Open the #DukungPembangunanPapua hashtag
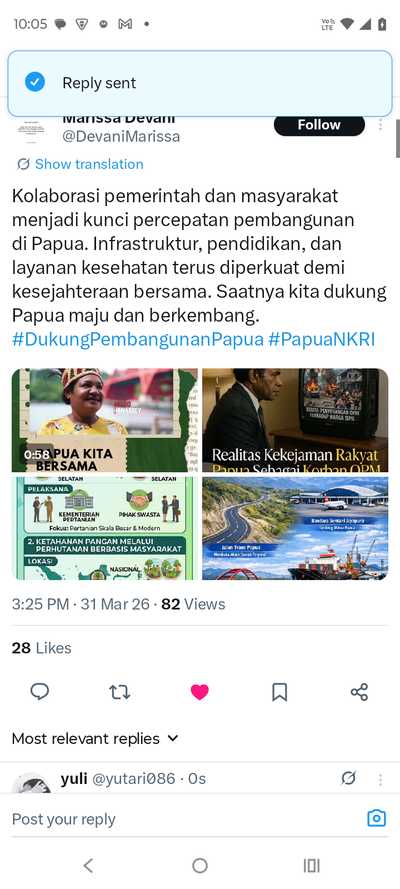Screen dimensions: 400x889 138,340
